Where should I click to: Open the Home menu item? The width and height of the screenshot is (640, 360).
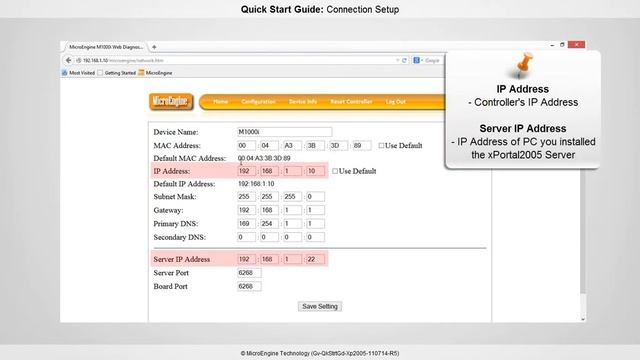coord(220,102)
